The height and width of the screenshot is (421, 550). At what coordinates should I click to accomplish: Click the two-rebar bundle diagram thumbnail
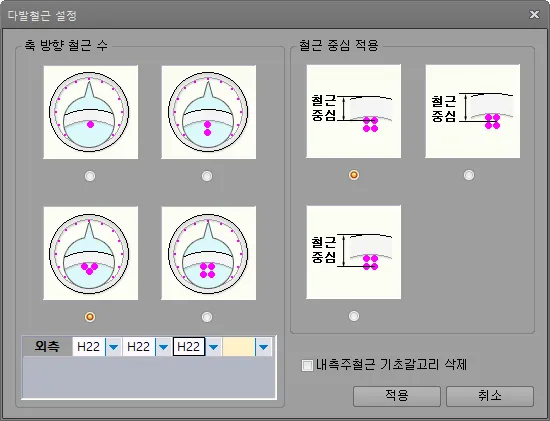point(208,112)
